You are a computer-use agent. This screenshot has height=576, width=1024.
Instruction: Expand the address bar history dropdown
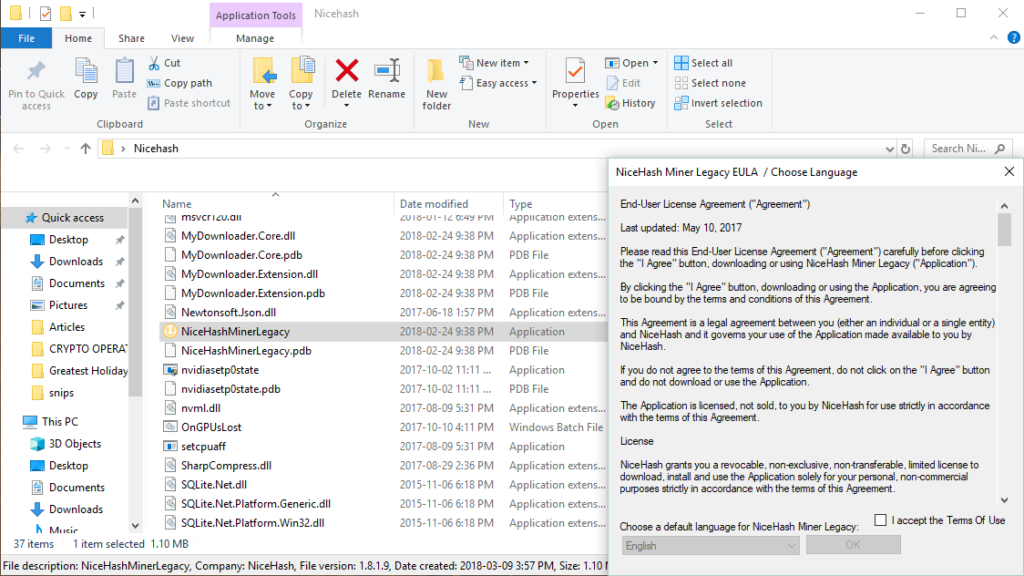(889, 149)
